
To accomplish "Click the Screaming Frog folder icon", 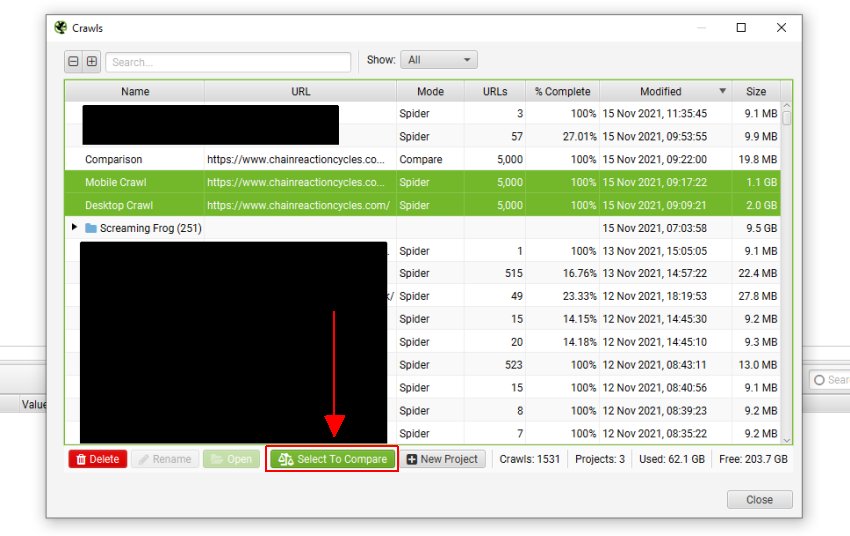I will (91, 228).
